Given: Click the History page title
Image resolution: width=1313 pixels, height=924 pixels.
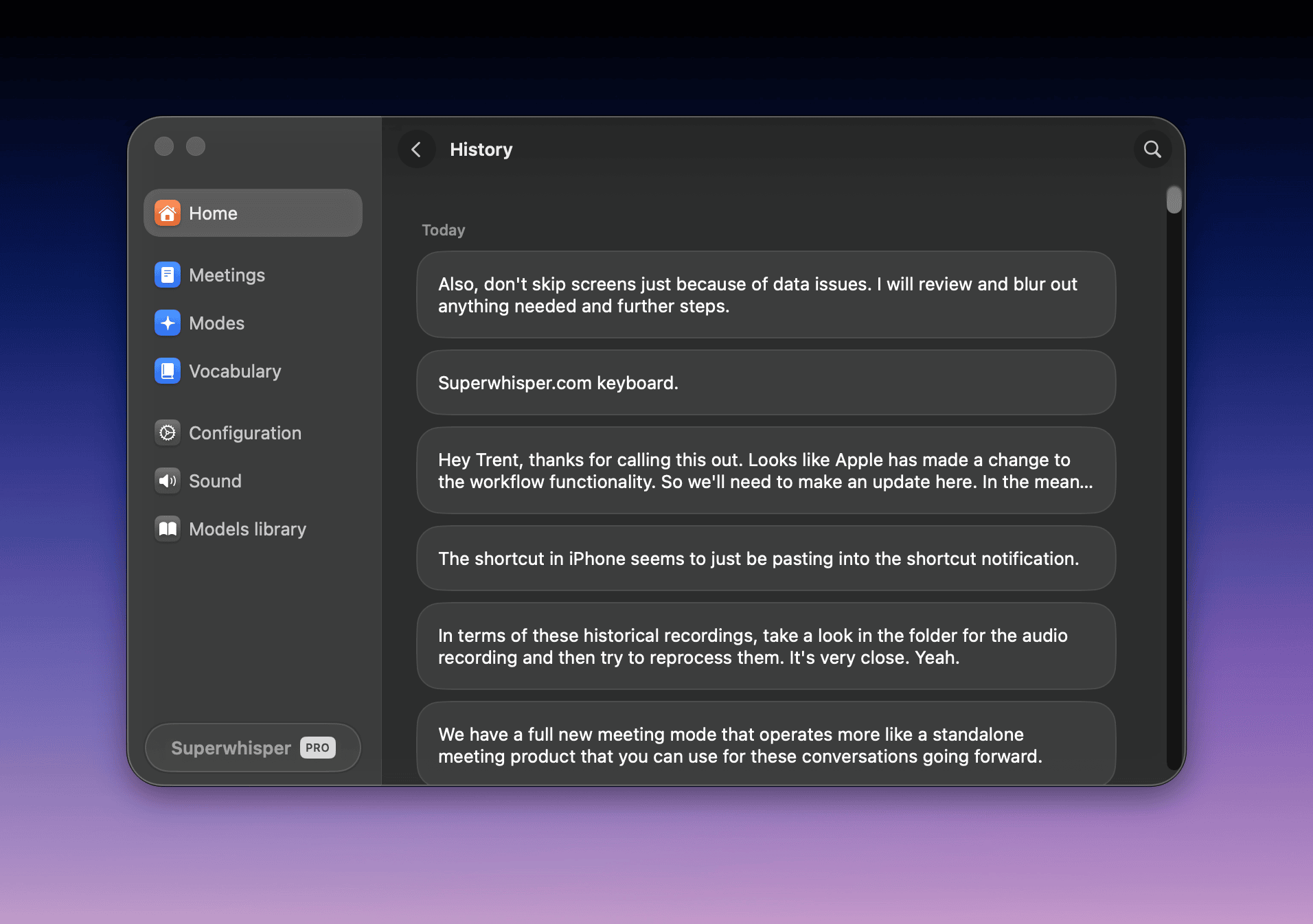Looking at the screenshot, I should click(481, 150).
